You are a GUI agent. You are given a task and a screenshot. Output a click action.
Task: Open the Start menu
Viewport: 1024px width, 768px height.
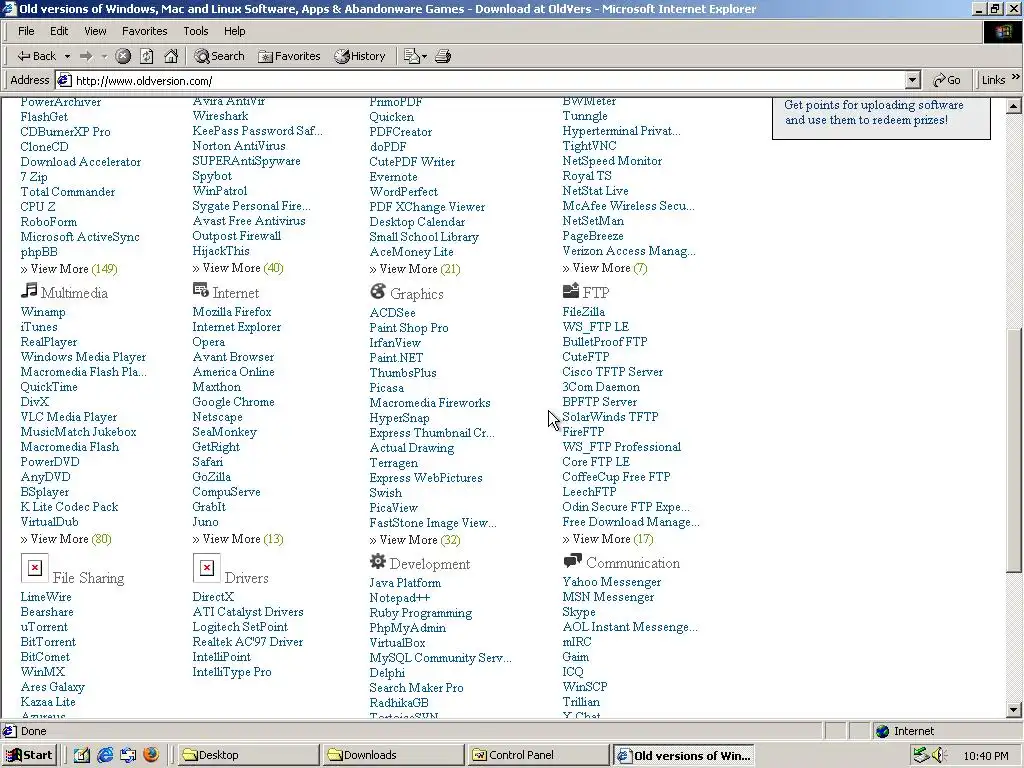coord(29,755)
